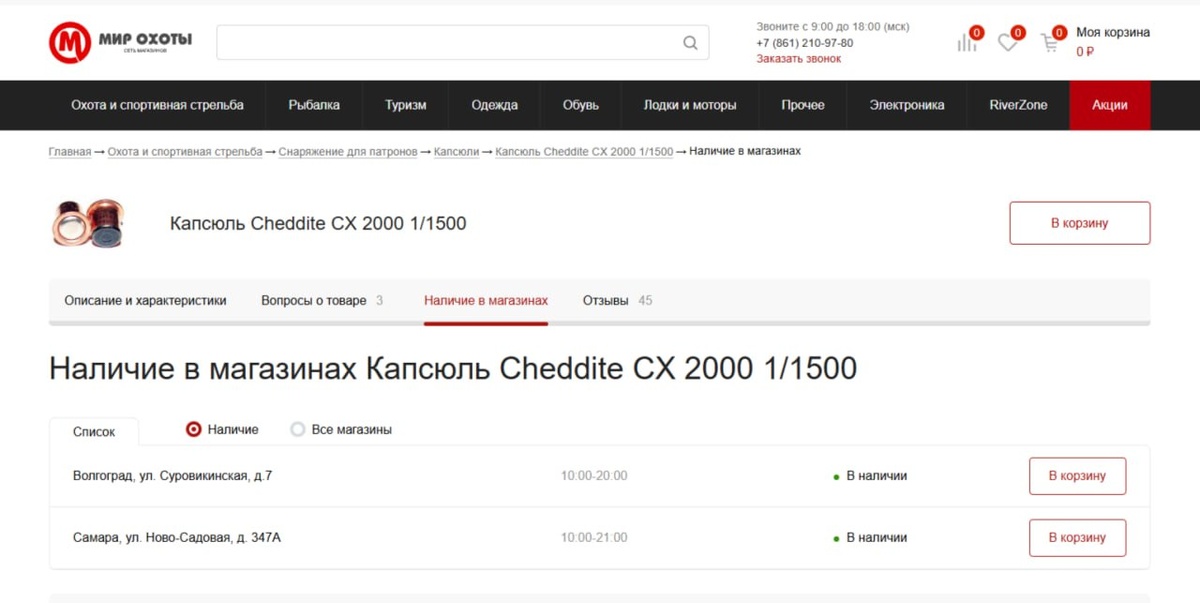Image resolution: width=1200 pixels, height=603 pixels.
Task: Click Самара, ул. Ново-Садовая, д. 347А address
Action: (x=177, y=538)
